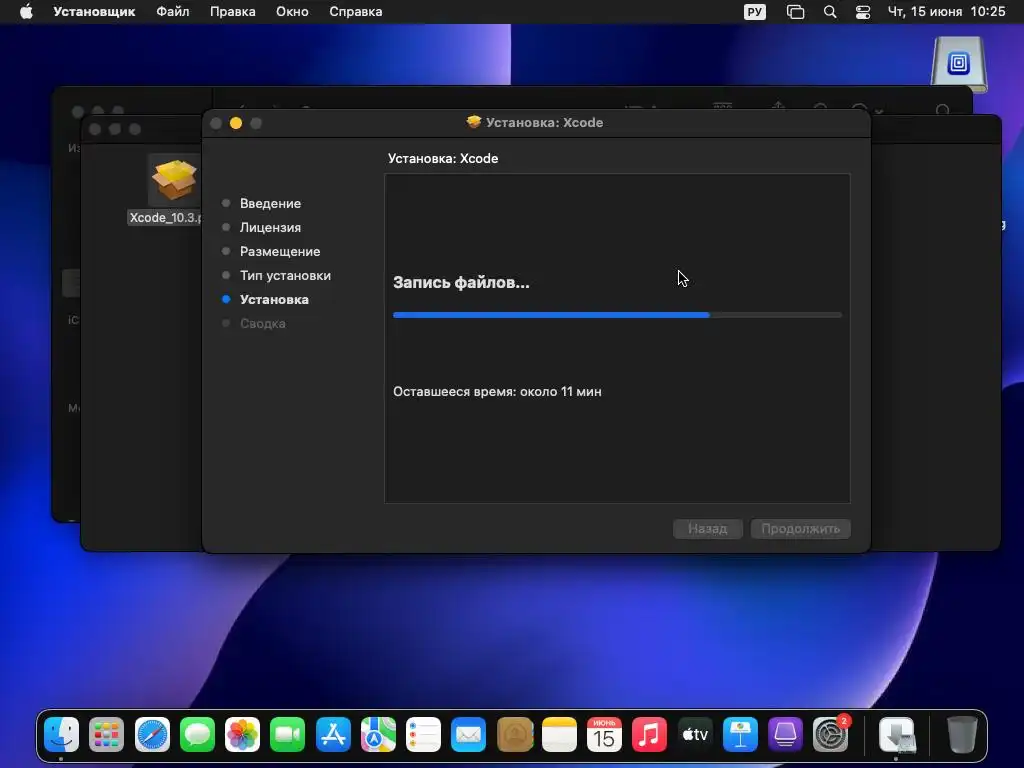Open Music from the Dock

pos(649,735)
